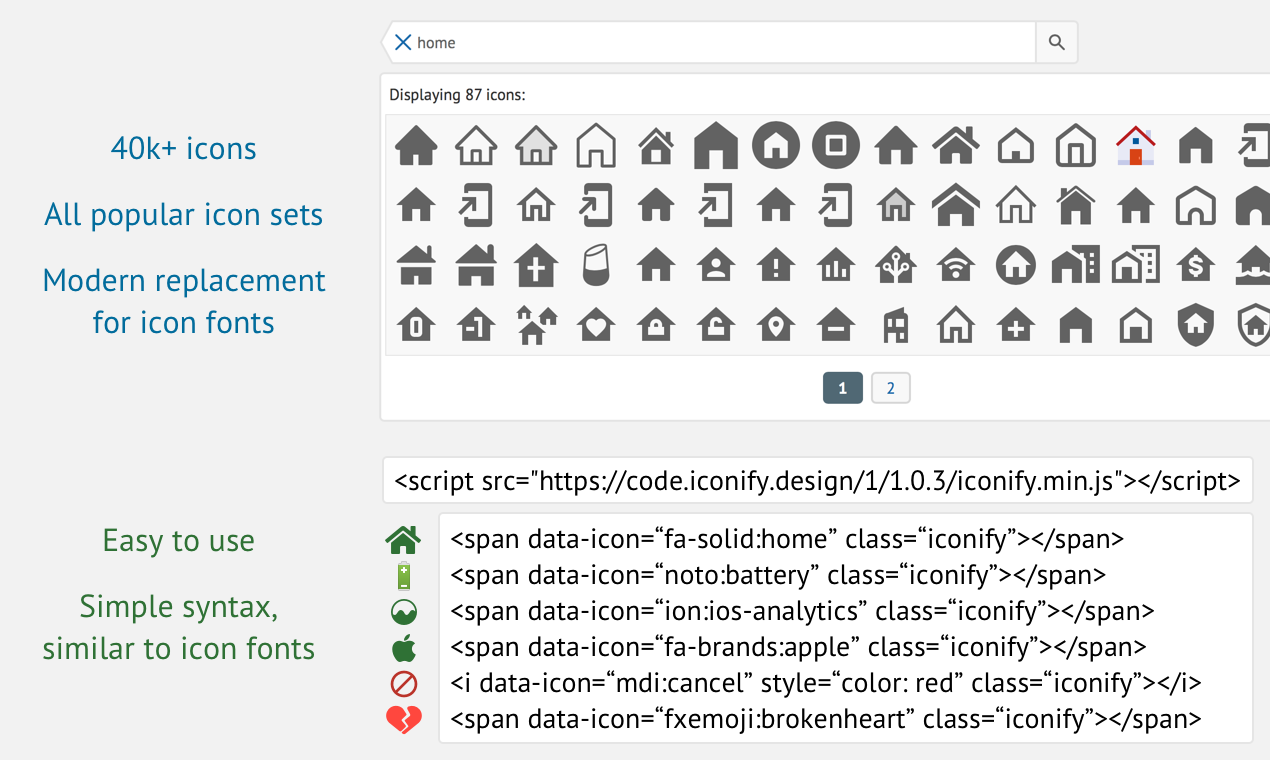Image resolution: width=1270 pixels, height=760 pixels.
Task: Select the filled shield with home icon
Action: 1196,326
